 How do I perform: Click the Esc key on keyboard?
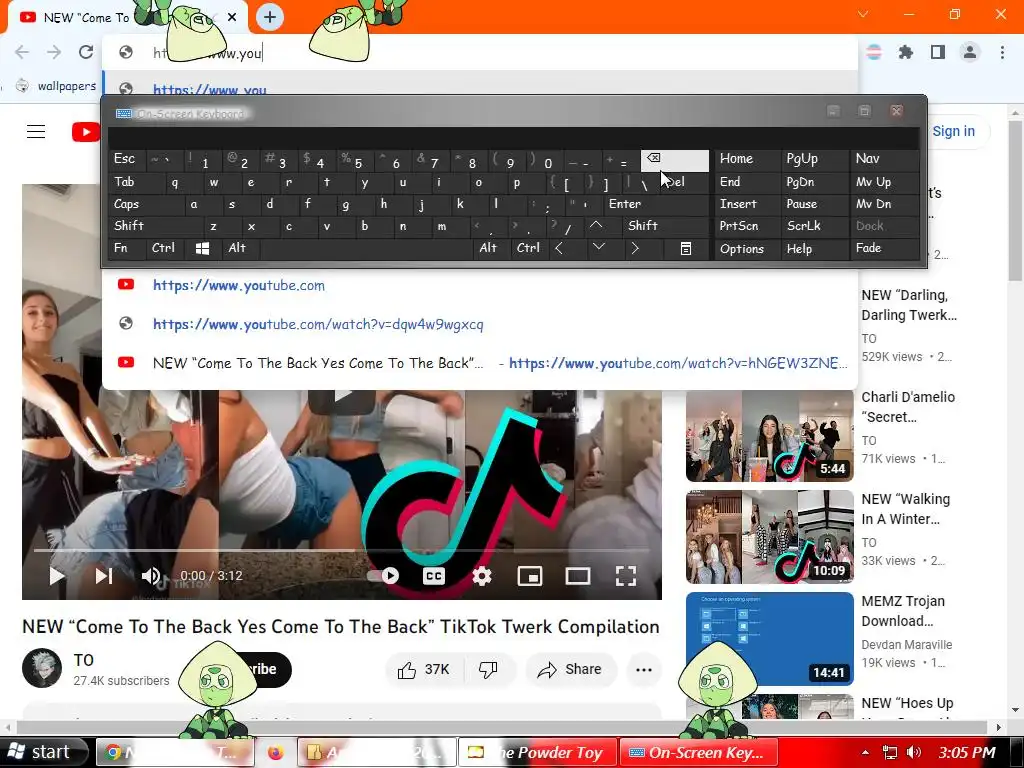127,159
